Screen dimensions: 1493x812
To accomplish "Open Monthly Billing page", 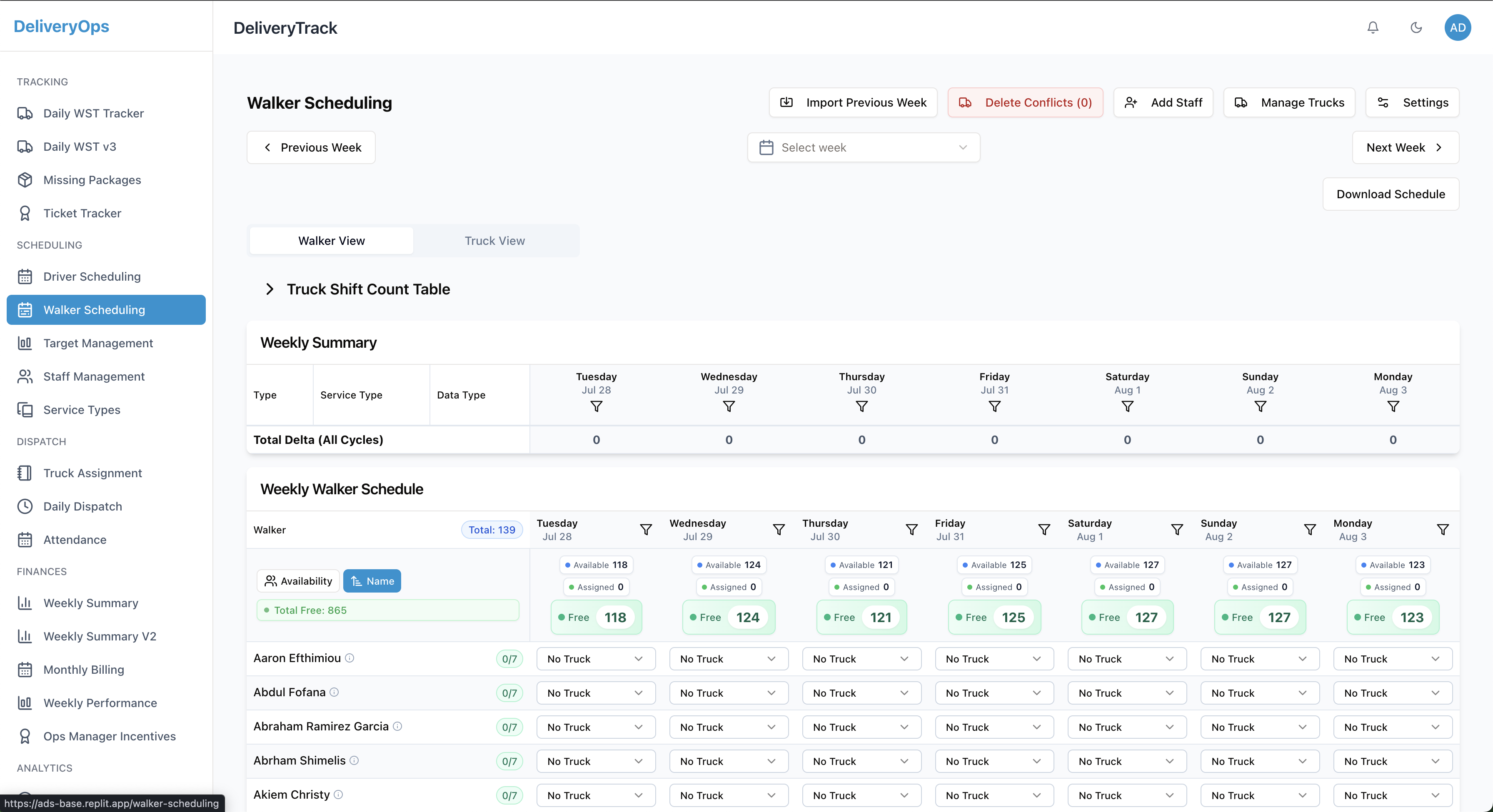I will click(x=106, y=670).
